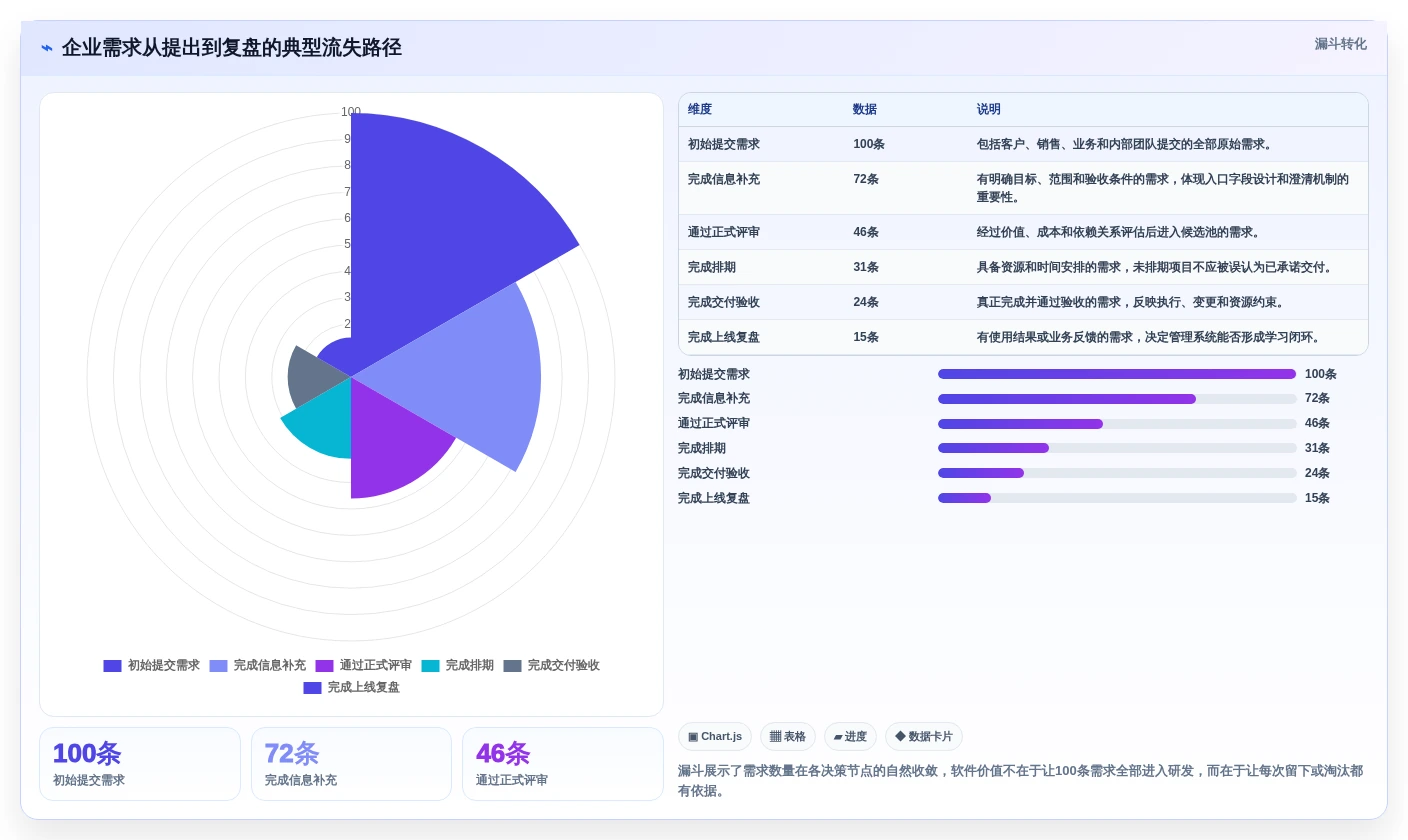1408x840 pixels.
Task: Click the 初始提交需求 progress bar
Action: pos(1117,374)
